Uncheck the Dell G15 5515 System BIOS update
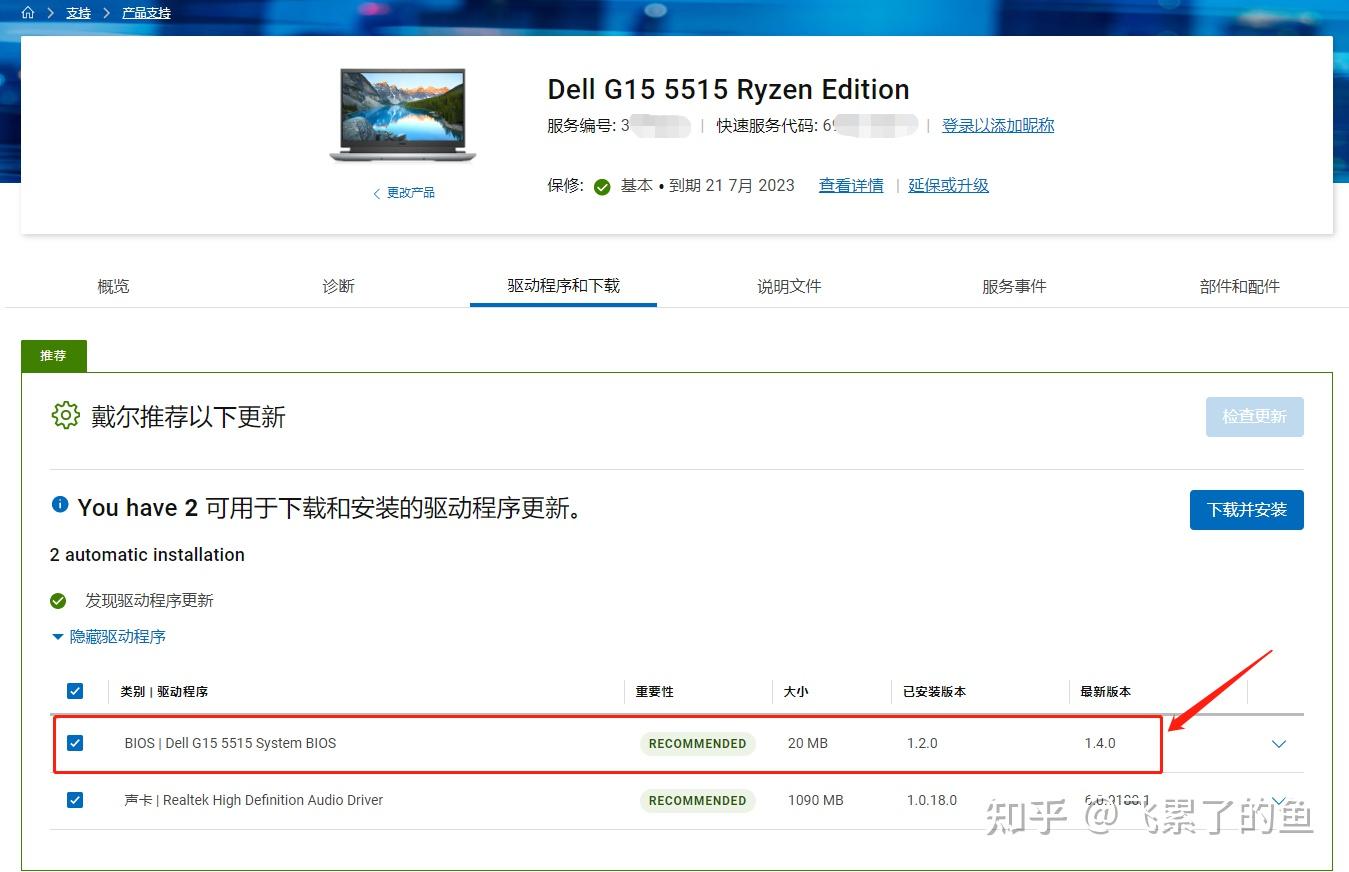Image resolution: width=1349 pixels, height=872 pixels. (75, 743)
